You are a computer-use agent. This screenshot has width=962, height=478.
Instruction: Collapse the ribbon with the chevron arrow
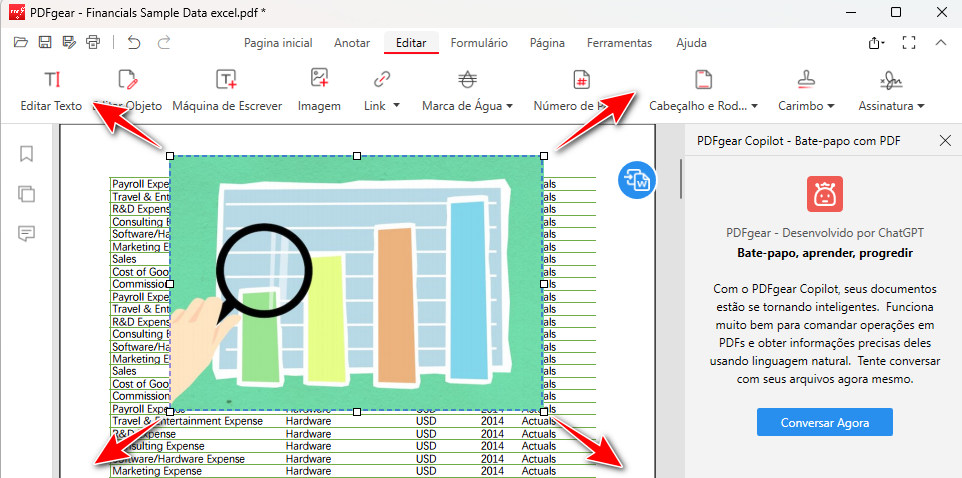(x=940, y=43)
